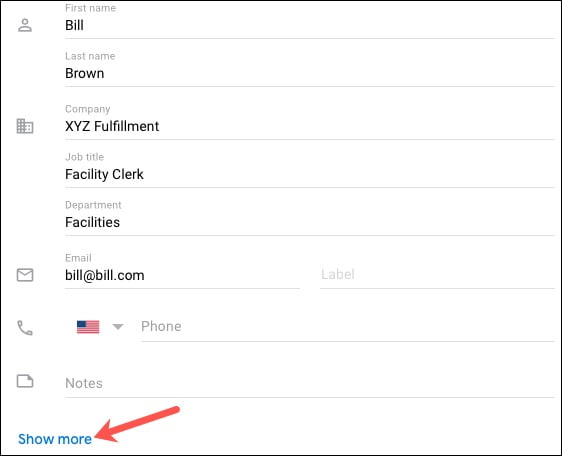Click the notes page icon

point(25,381)
